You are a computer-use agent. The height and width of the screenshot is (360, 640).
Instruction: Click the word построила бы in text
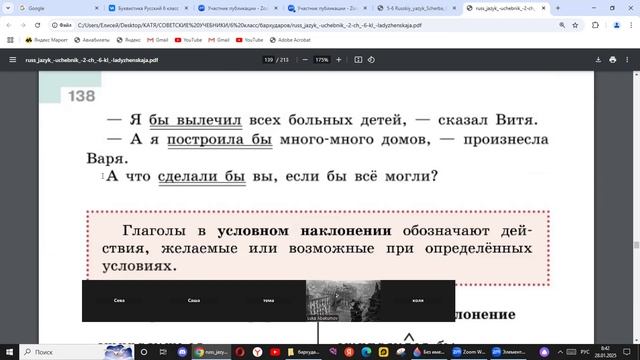point(220,139)
